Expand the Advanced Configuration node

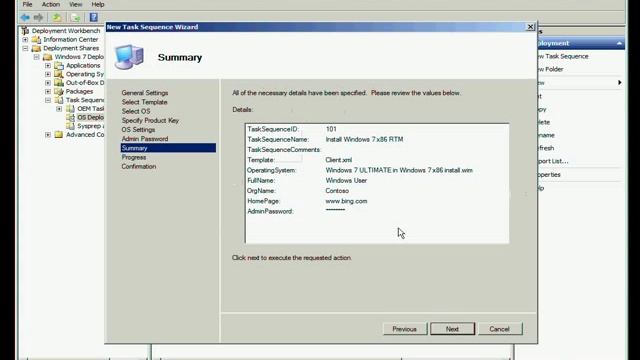(48, 135)
